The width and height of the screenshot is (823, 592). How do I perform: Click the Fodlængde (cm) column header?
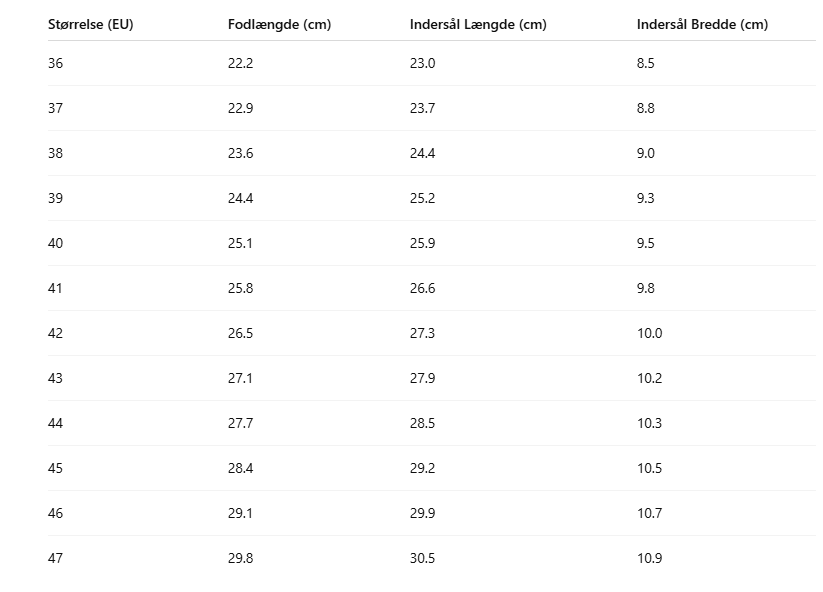pyautogui.click(x=279, y=25)
